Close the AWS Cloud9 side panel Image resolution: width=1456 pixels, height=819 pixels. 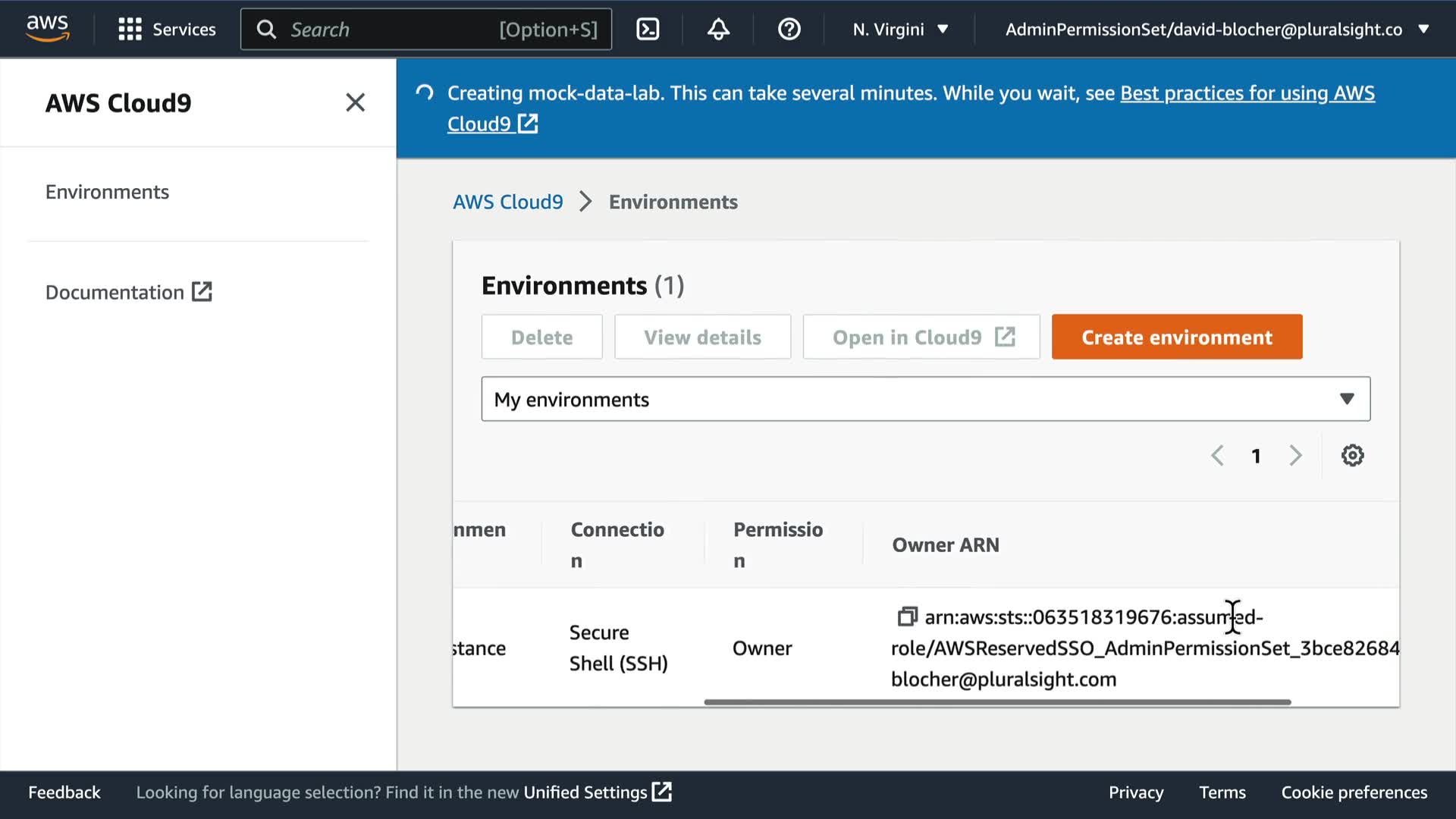click(x=355, y=102)
